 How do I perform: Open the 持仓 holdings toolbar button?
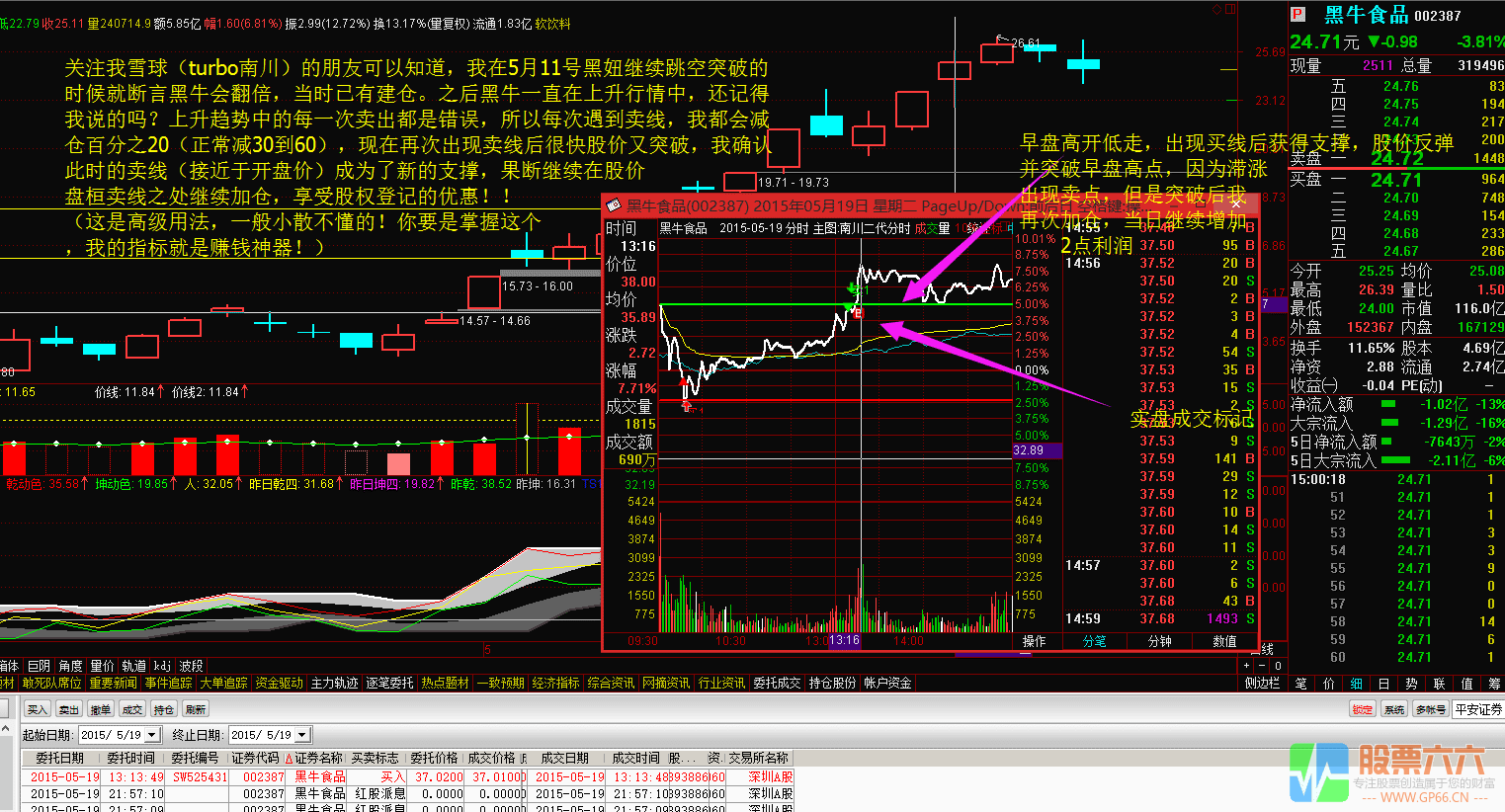coord(164,709)
